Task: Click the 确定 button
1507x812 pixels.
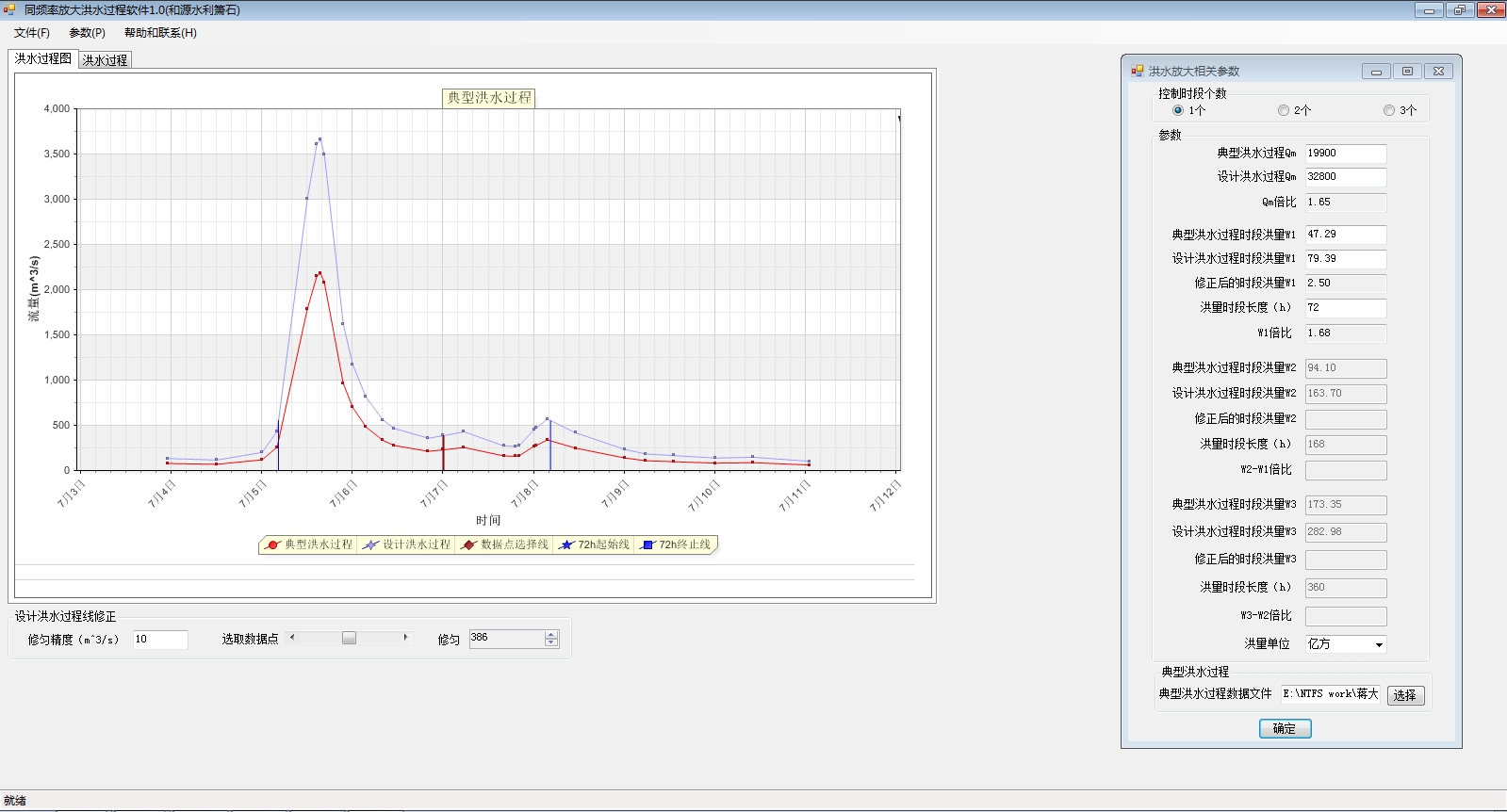Action: 1285,728
